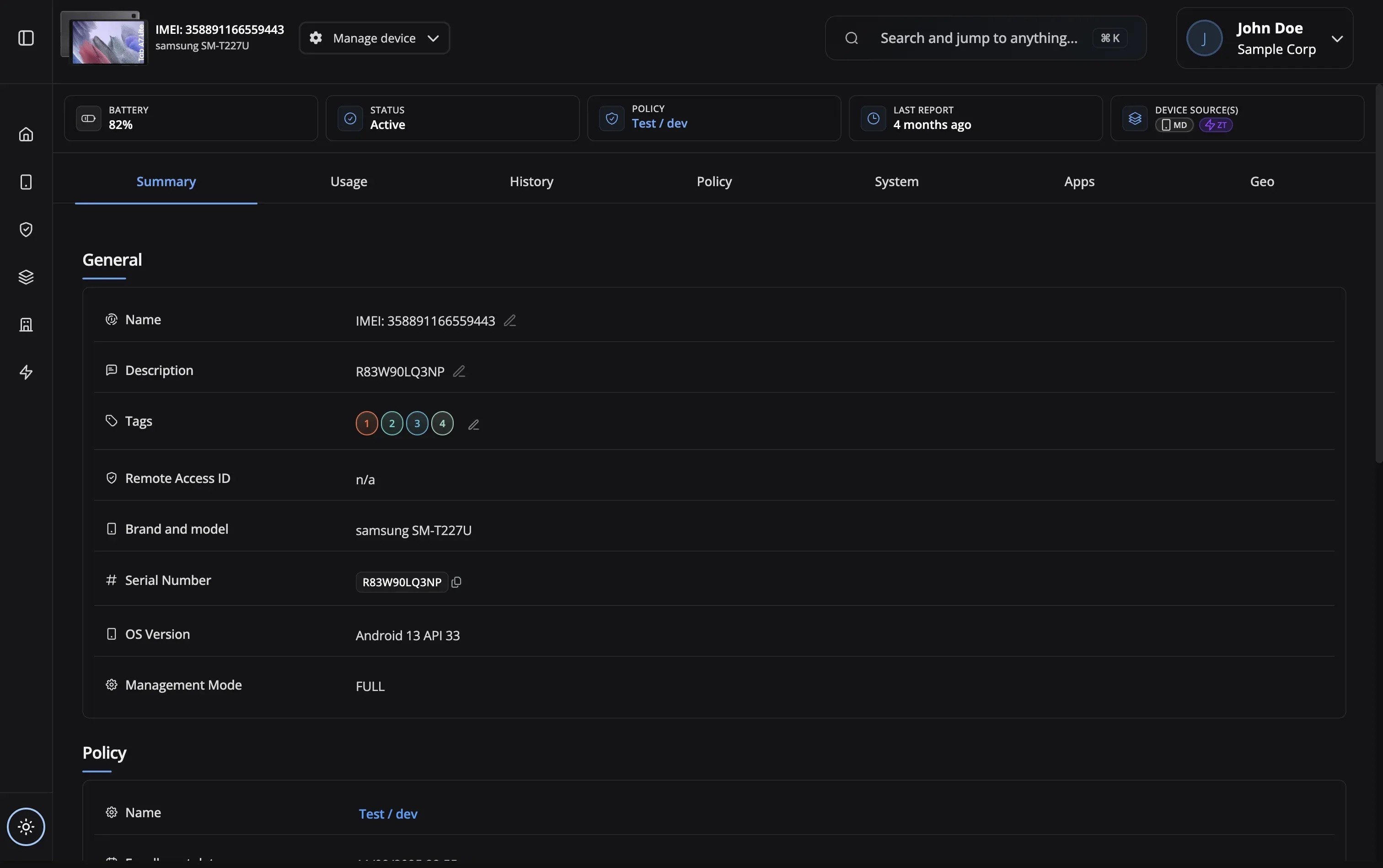Click the device thumbnail image
The width and height of the screenshot is (1383, 868).
103,38
